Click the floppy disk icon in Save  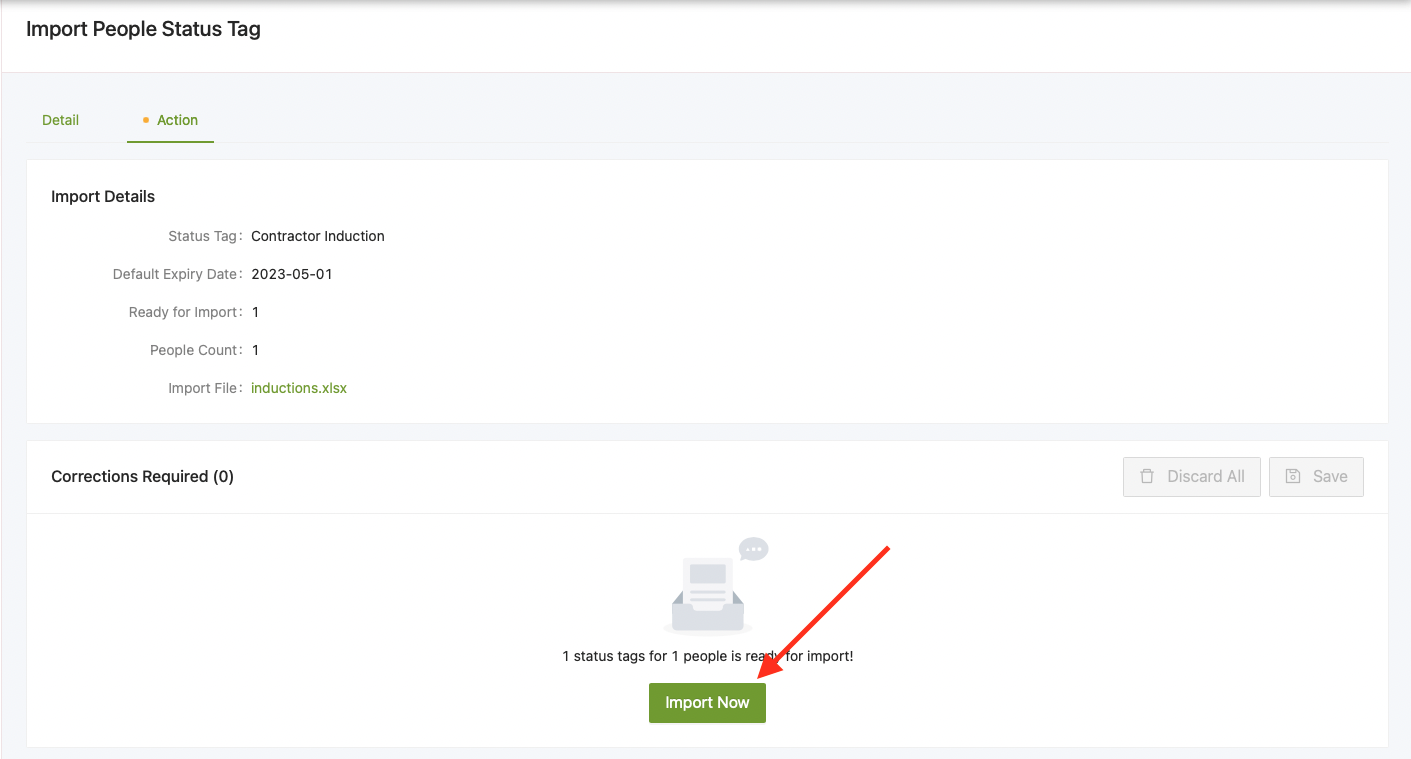tap(1293, 477)
